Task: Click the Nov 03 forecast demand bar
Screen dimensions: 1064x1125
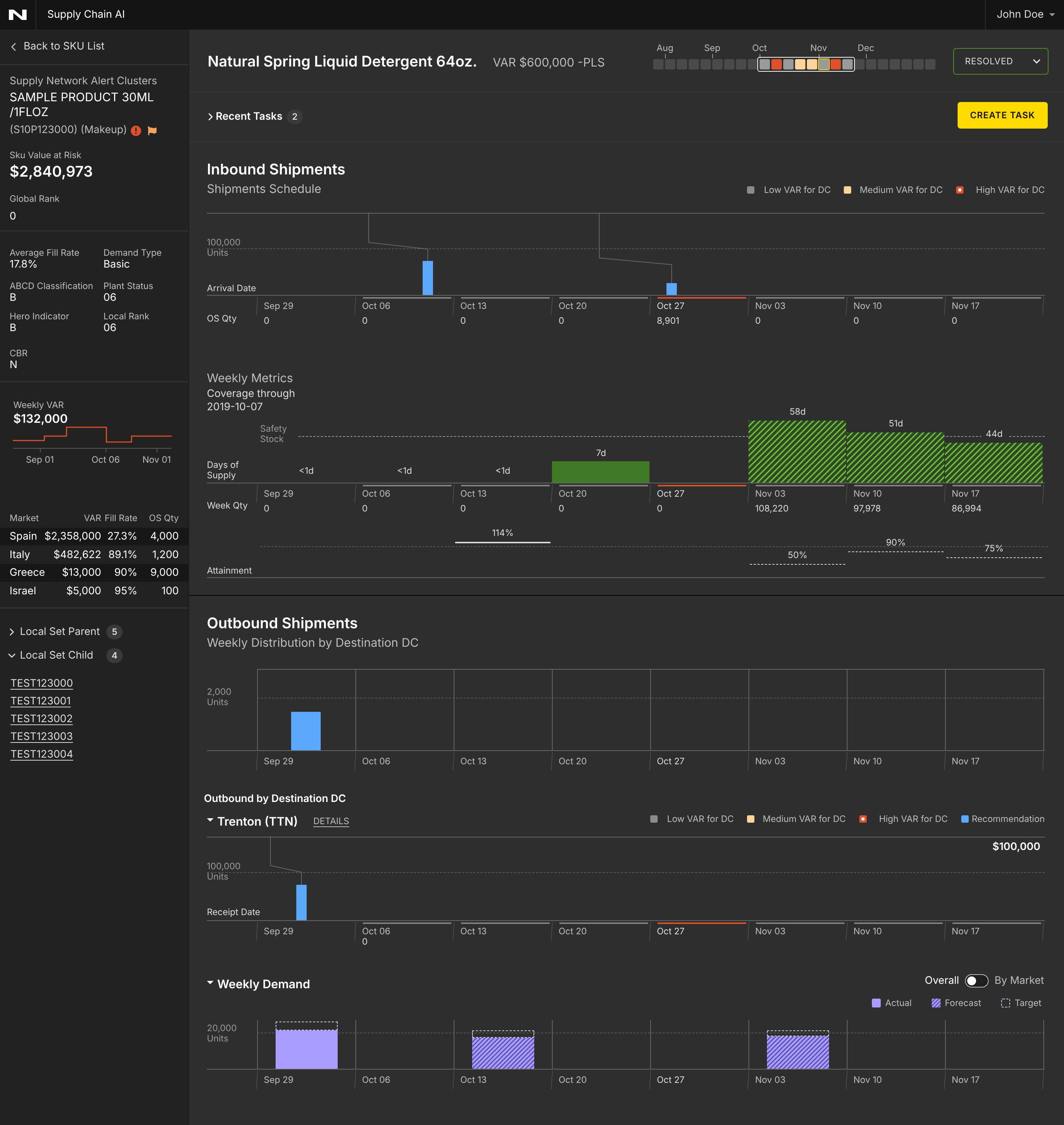Action: [x=797, y=1053]
